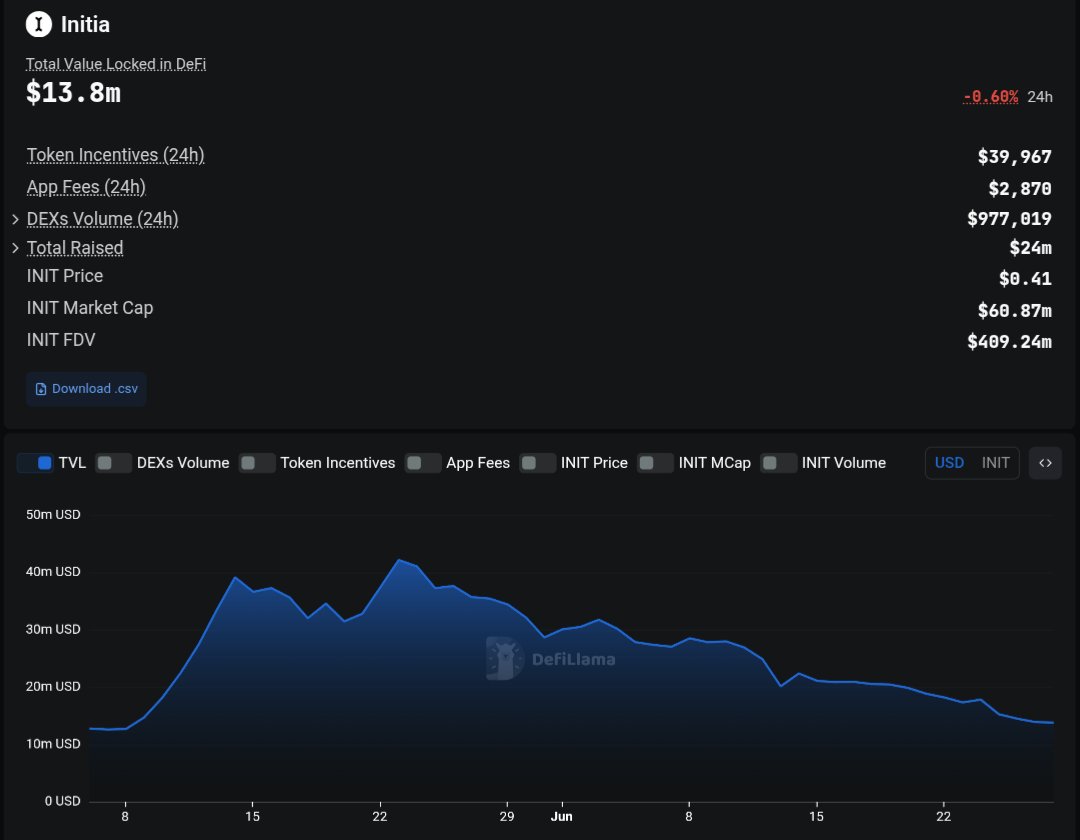The width and height of the screenshot is (1080, 840).
Task: Click the 10m USD y-axis label
Action: point(53,744)
